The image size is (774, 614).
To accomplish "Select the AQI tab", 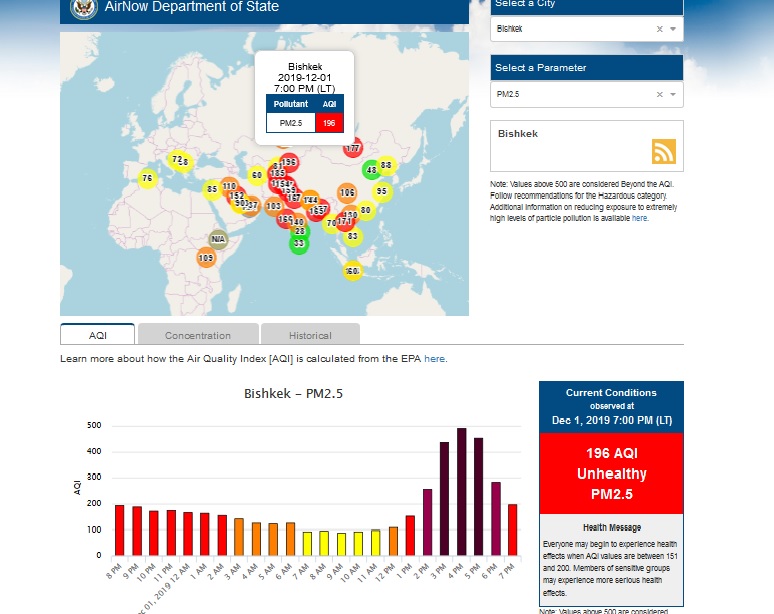I will [98, 335].
